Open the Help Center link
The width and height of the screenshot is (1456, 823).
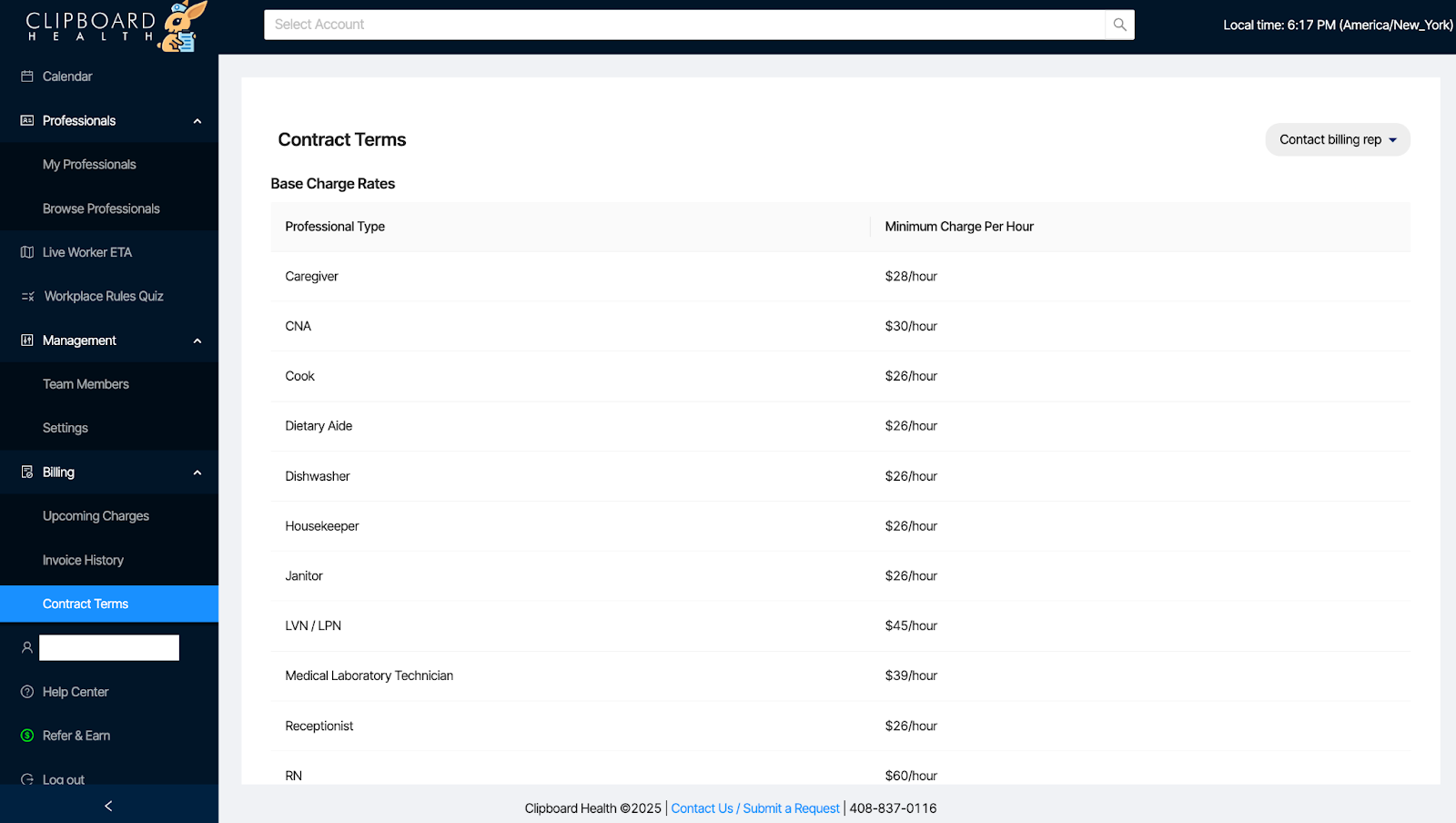tap(76, 692)
